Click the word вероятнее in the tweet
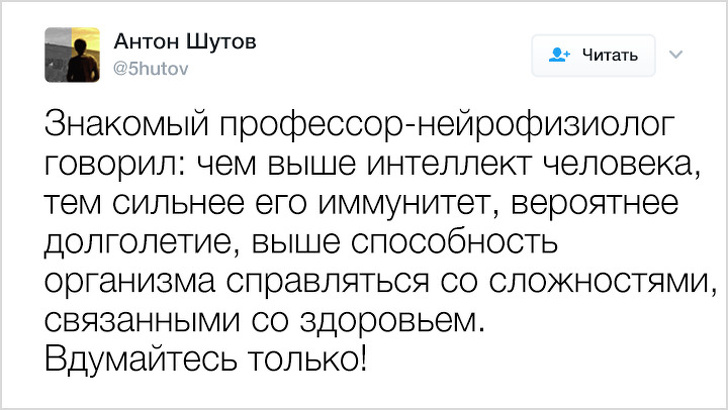Image resolution: width=728 pixels, height=410 pixels. point(598,203)
